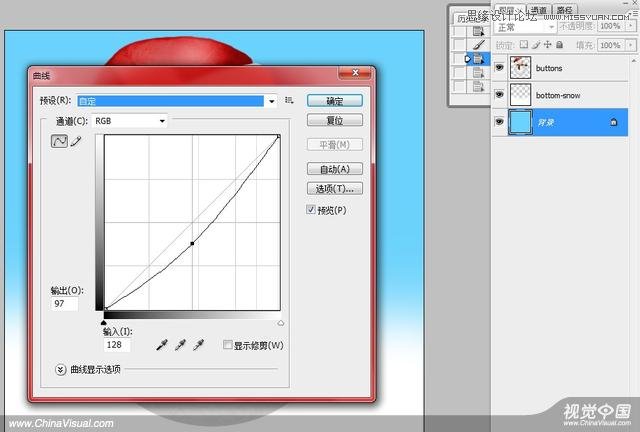The height and width of the screenshot is (432, 640).
Task: Select 背景 layer thumbnail
Action: [520, 122]
